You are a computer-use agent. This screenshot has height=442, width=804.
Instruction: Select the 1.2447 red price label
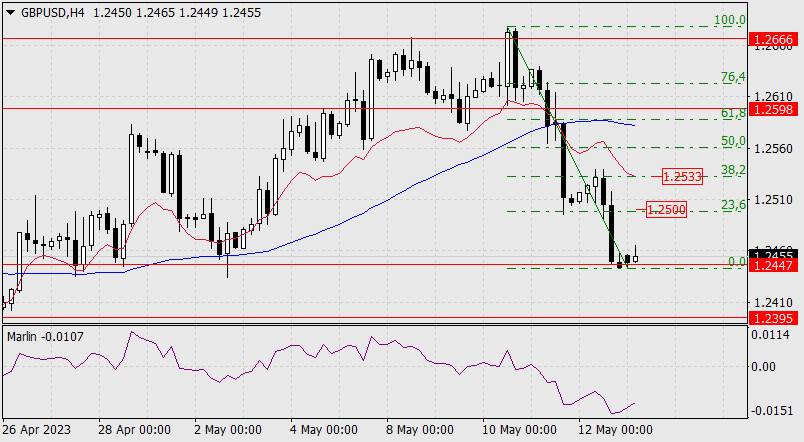(x=774, y=265)
